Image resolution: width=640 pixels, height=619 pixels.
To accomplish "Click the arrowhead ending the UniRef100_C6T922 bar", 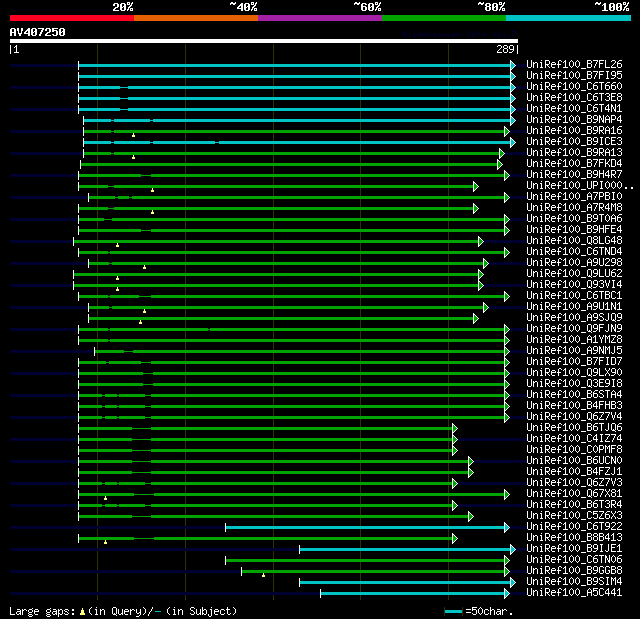I will point(507,528).
